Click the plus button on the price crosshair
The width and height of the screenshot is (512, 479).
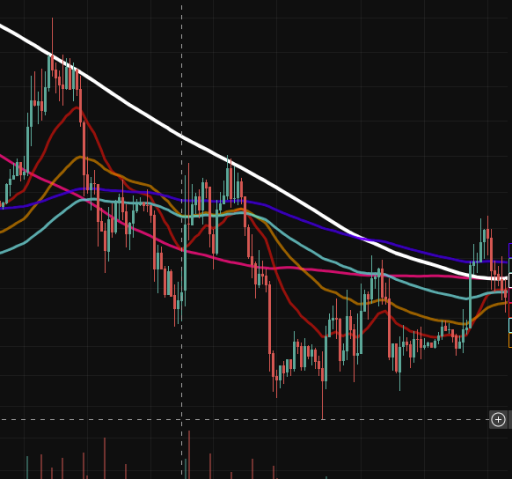click(x=498, y=419)
